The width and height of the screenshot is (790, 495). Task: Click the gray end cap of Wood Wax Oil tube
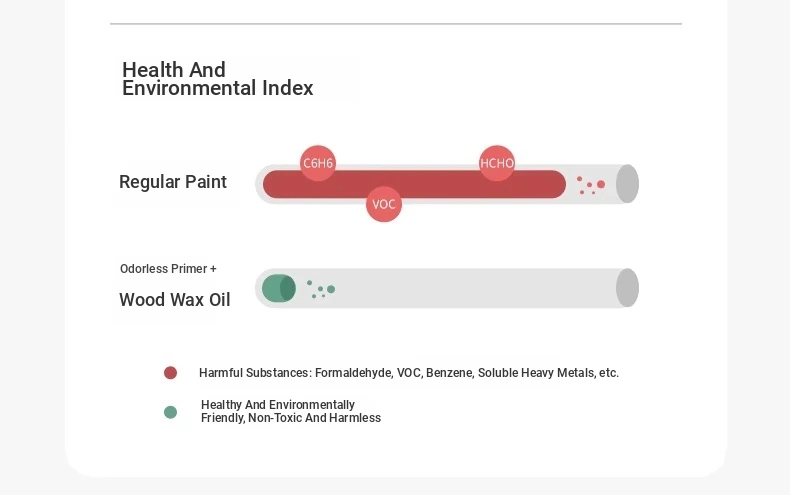(627, 288)
